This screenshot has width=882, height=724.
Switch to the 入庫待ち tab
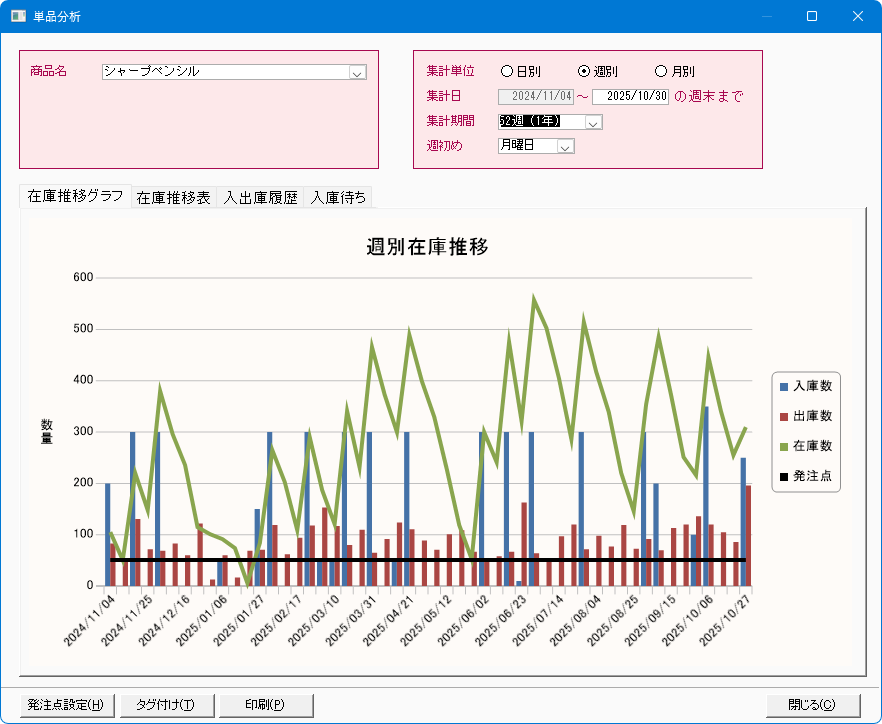coord(339,198)
